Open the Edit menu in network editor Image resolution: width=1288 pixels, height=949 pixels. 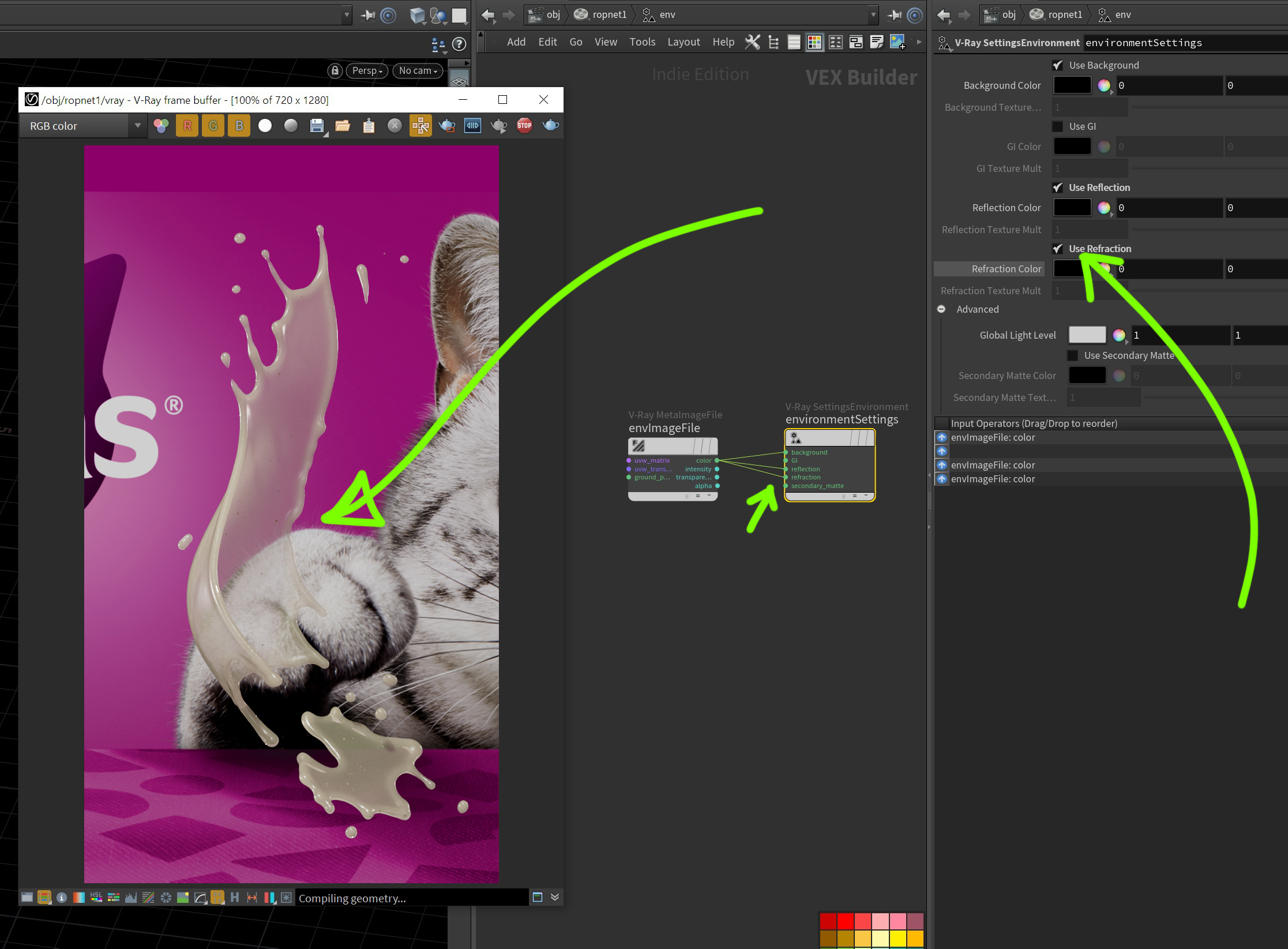[x=547, y=42]
